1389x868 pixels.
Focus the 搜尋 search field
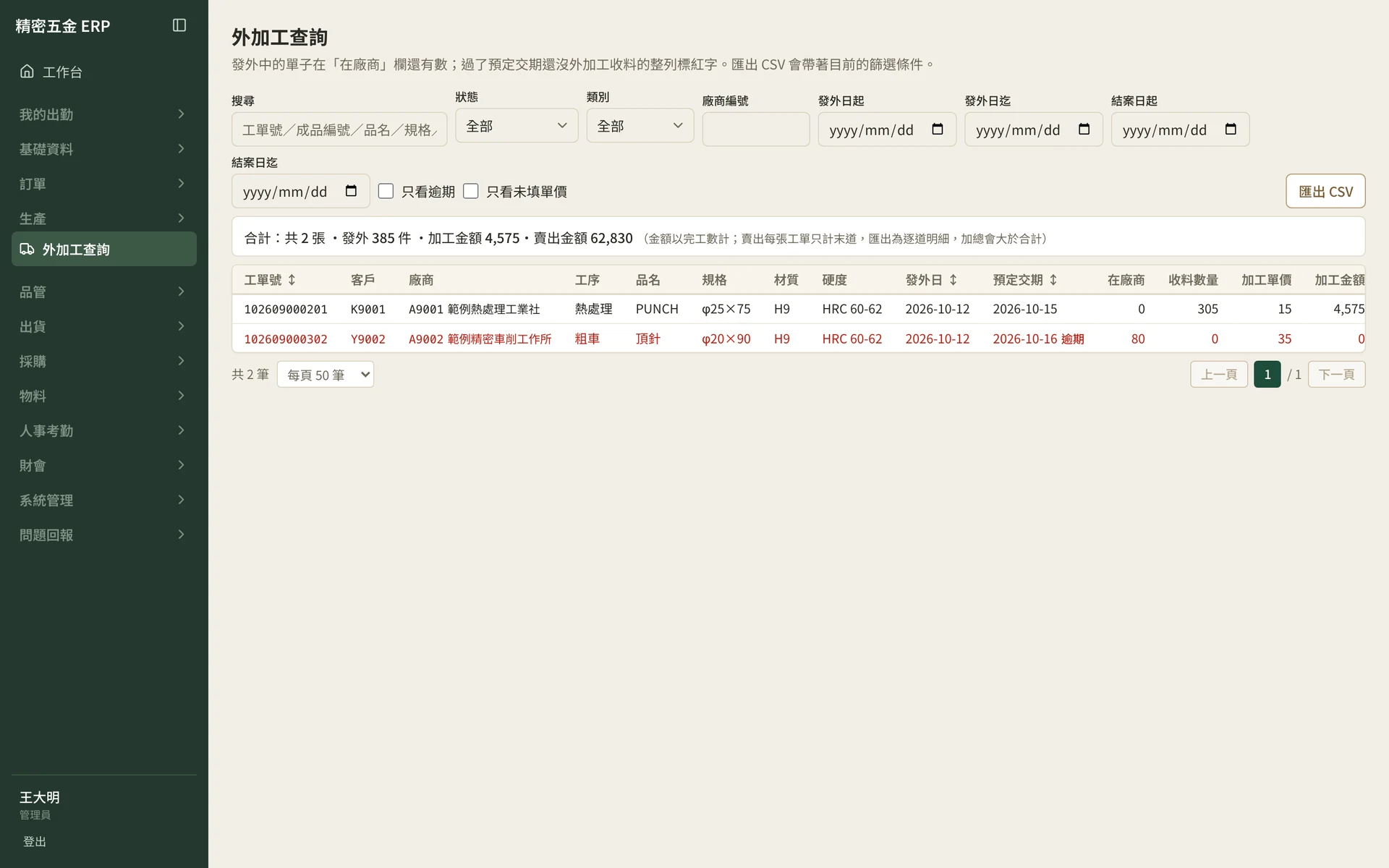[x=339, y=129]
